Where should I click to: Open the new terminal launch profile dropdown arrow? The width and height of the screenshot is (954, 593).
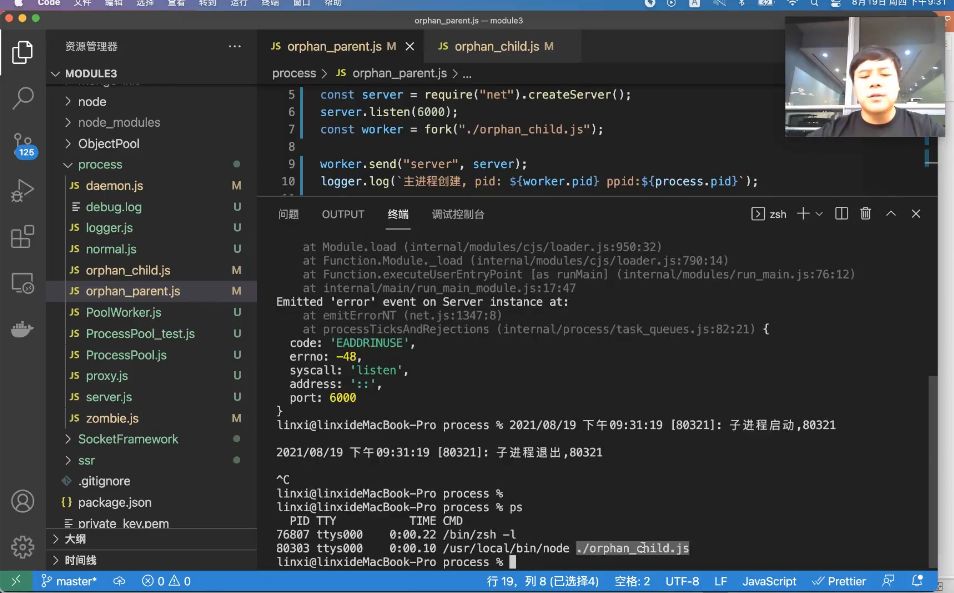click(x=819, y=213)
